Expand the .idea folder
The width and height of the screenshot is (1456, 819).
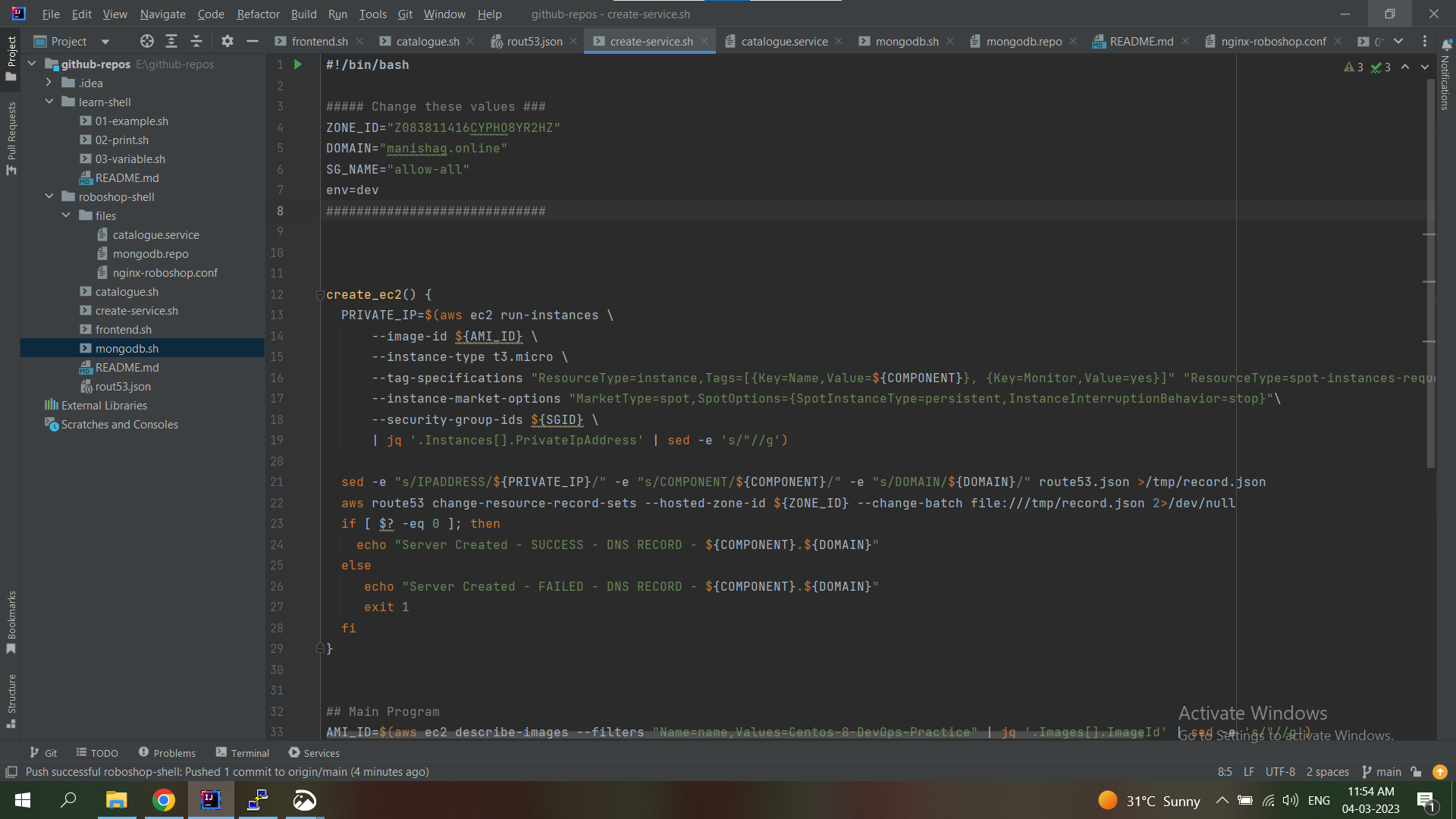49,83
